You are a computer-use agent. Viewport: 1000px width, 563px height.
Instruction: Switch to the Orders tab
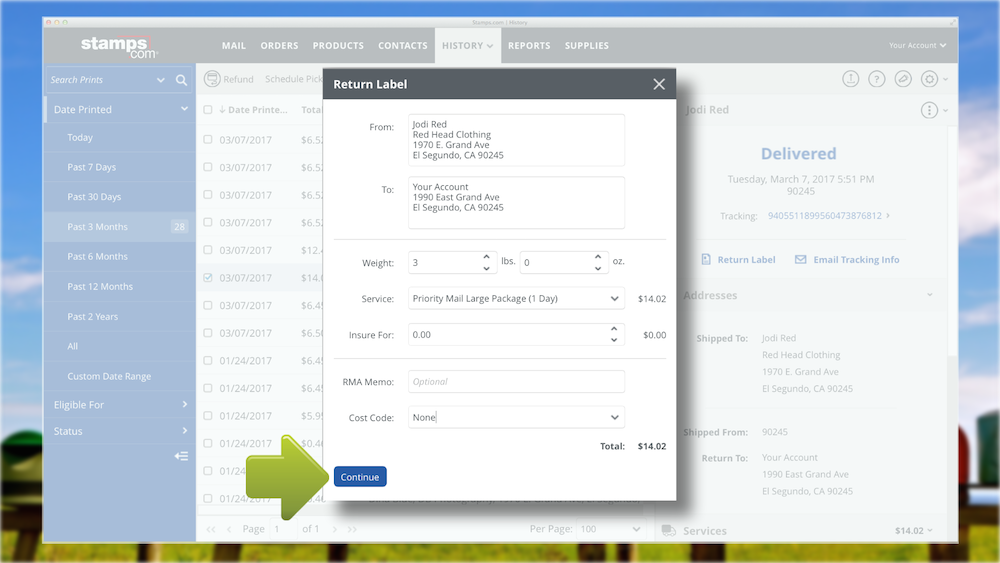(279, 46)
